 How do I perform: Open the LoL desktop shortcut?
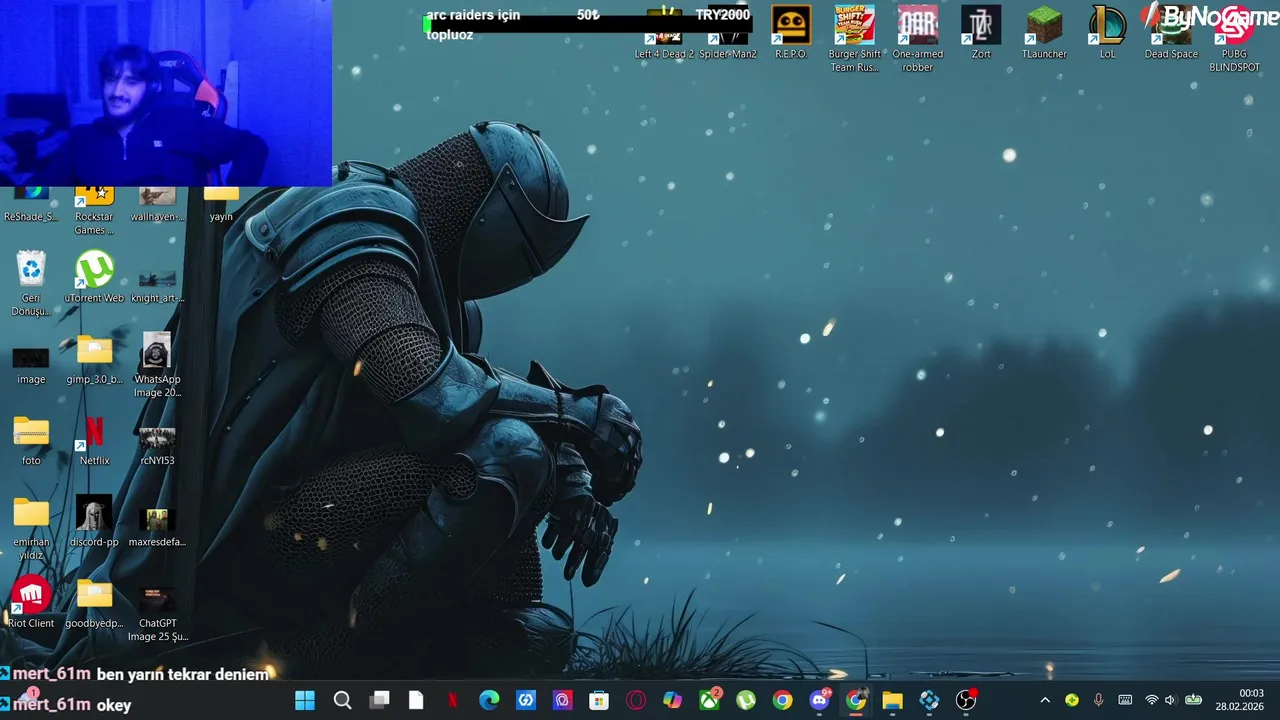pos(1107,32)
